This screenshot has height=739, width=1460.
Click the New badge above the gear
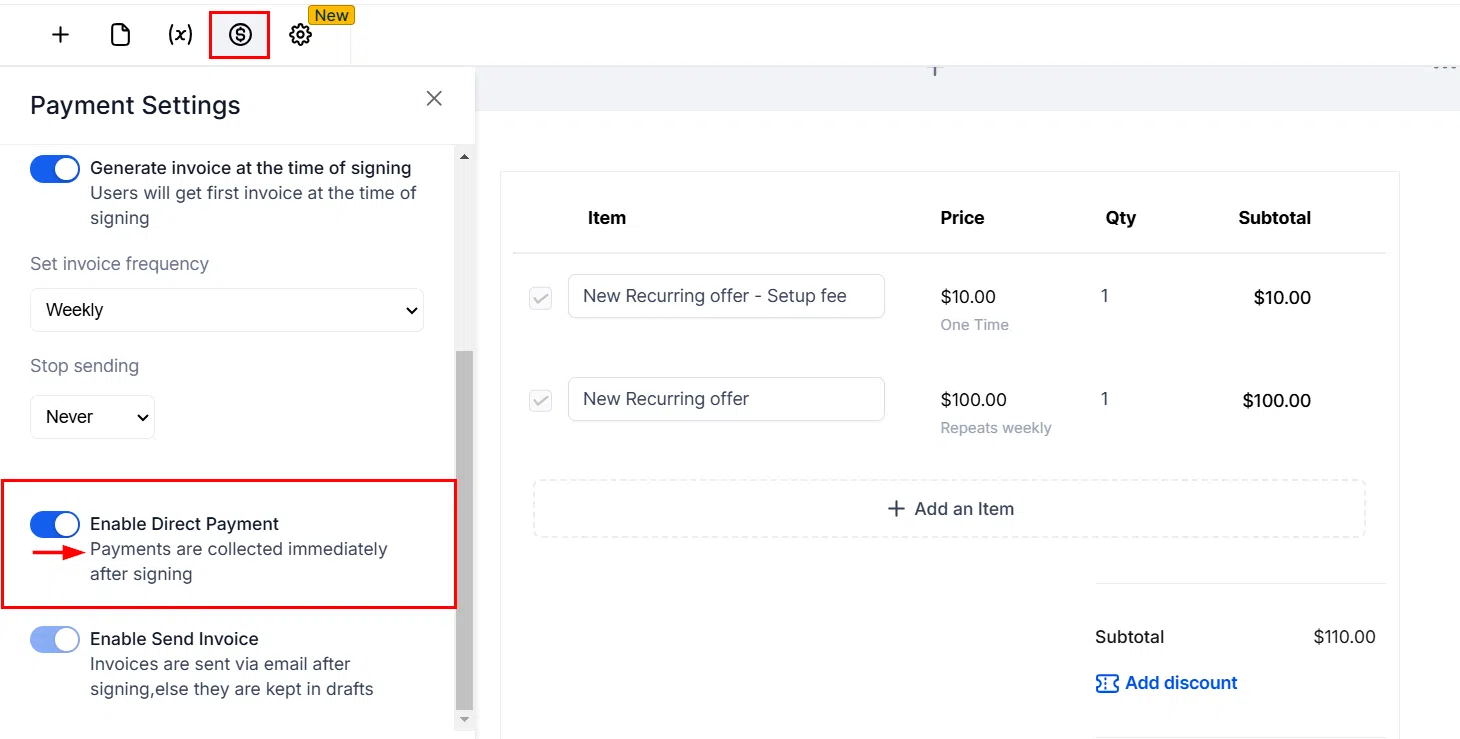coord(331,15)
